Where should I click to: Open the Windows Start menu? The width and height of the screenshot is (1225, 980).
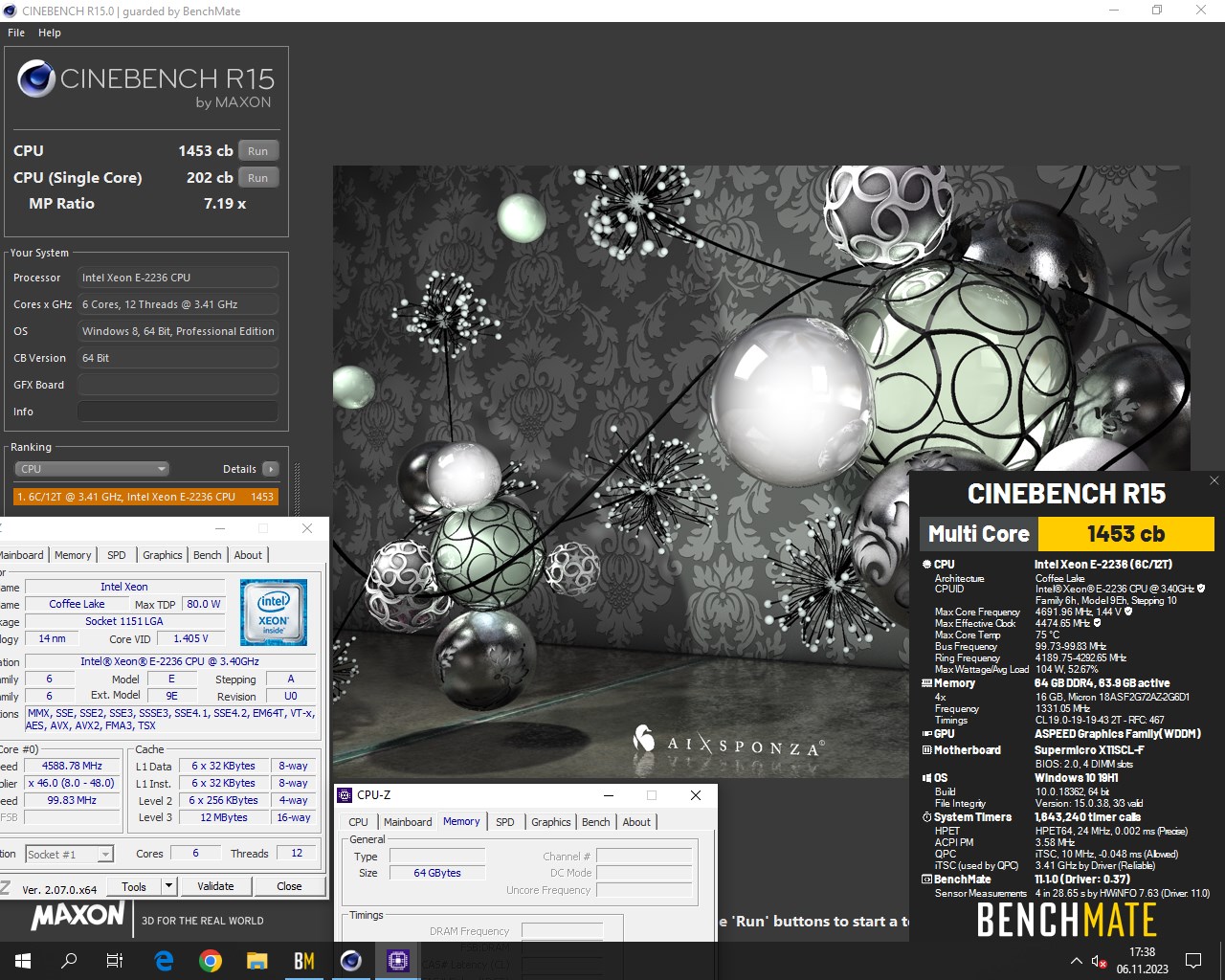click(22, 961)
